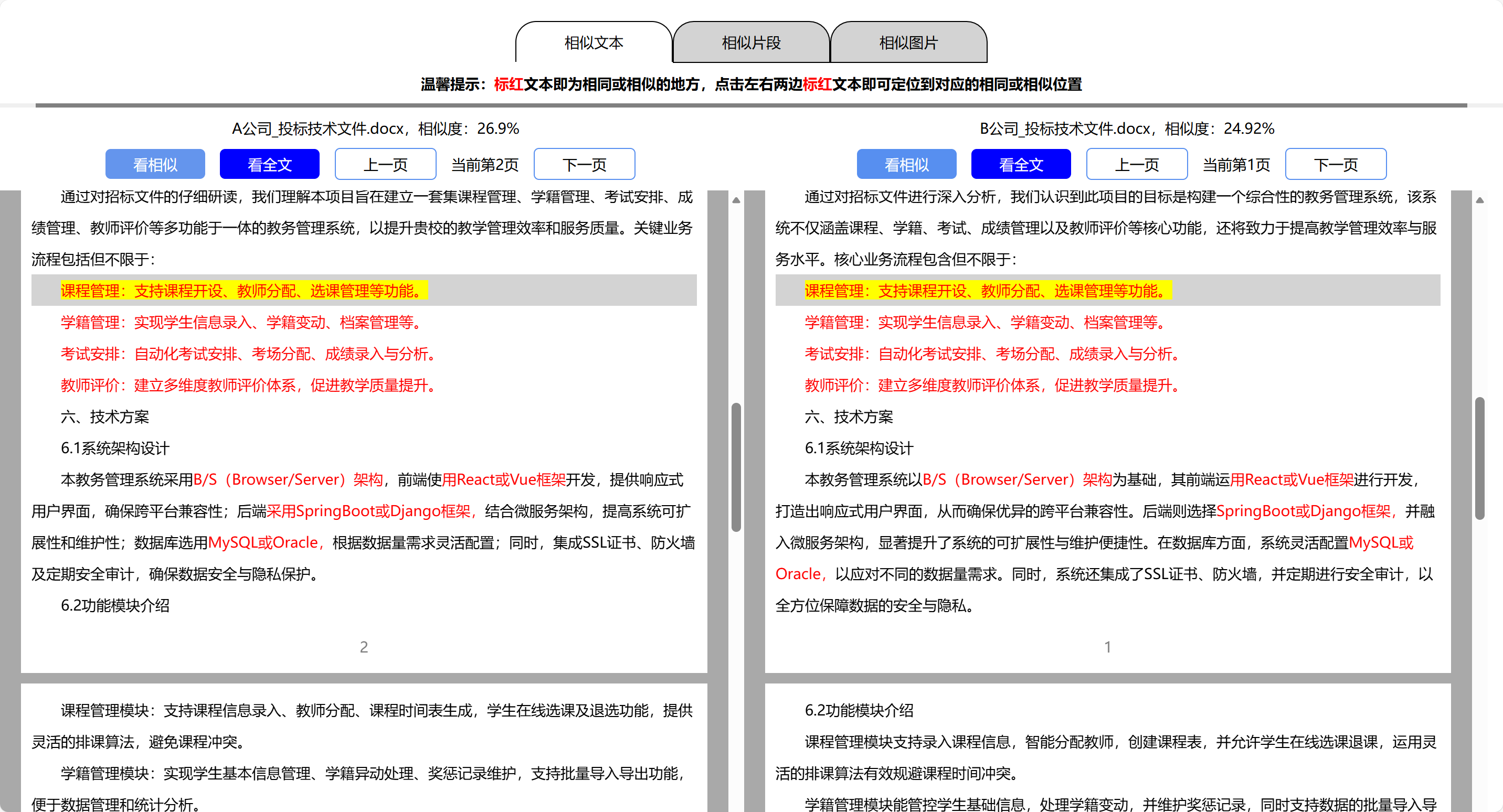Viewport: 1503px width, 812px height.
Task: Click red SpringBoot或Django框架 text in left document
Action: [x=382, y=511]
